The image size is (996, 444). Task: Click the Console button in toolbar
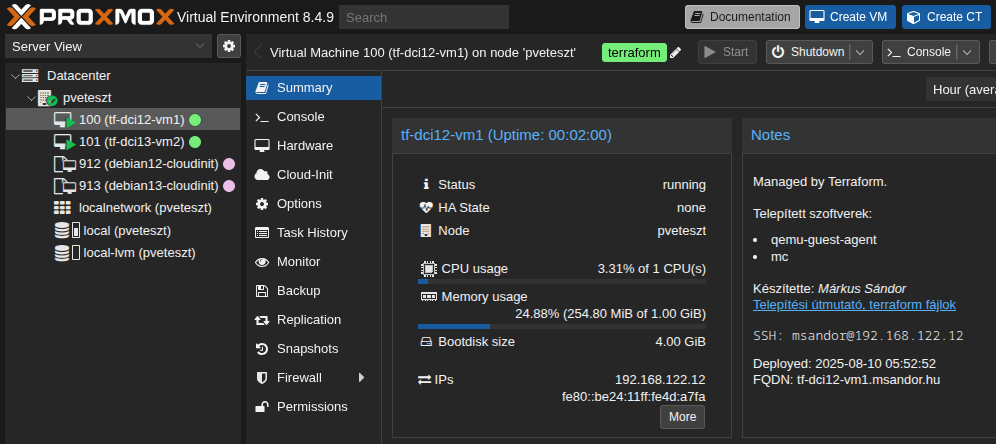point(920,52)
